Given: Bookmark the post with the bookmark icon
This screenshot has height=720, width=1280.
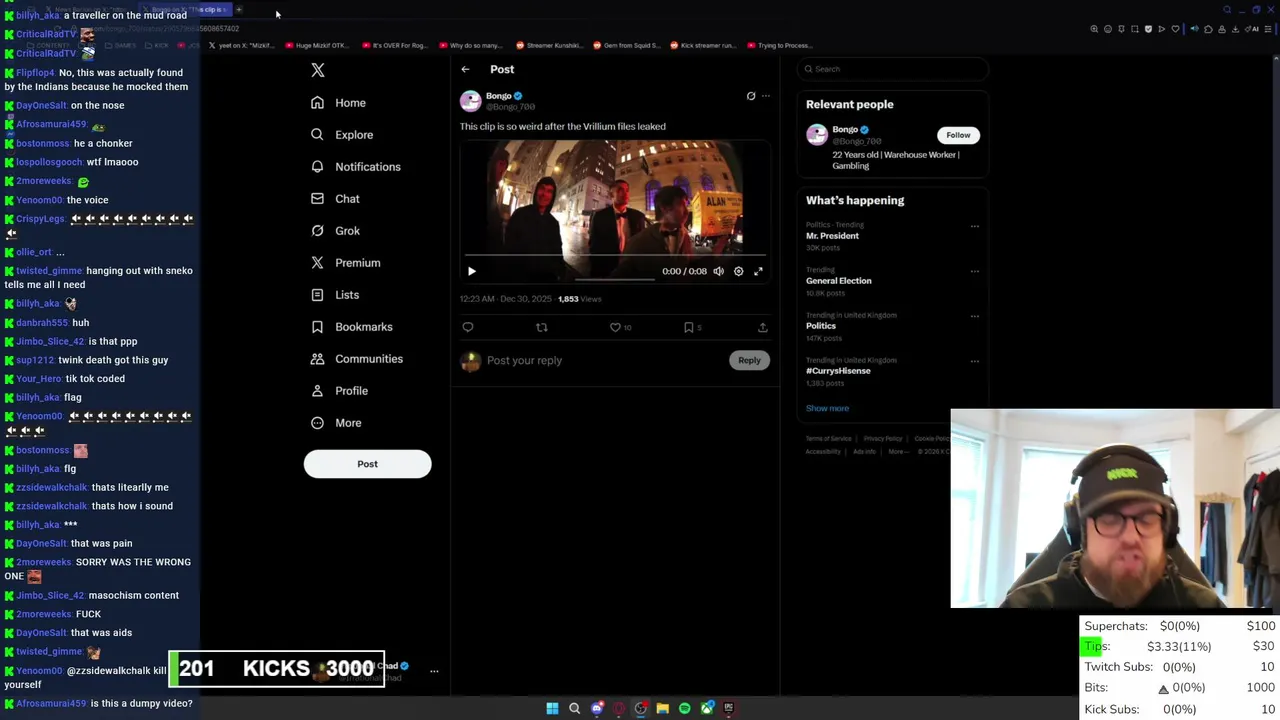Looking at the screenshot, I should [689, 327].
